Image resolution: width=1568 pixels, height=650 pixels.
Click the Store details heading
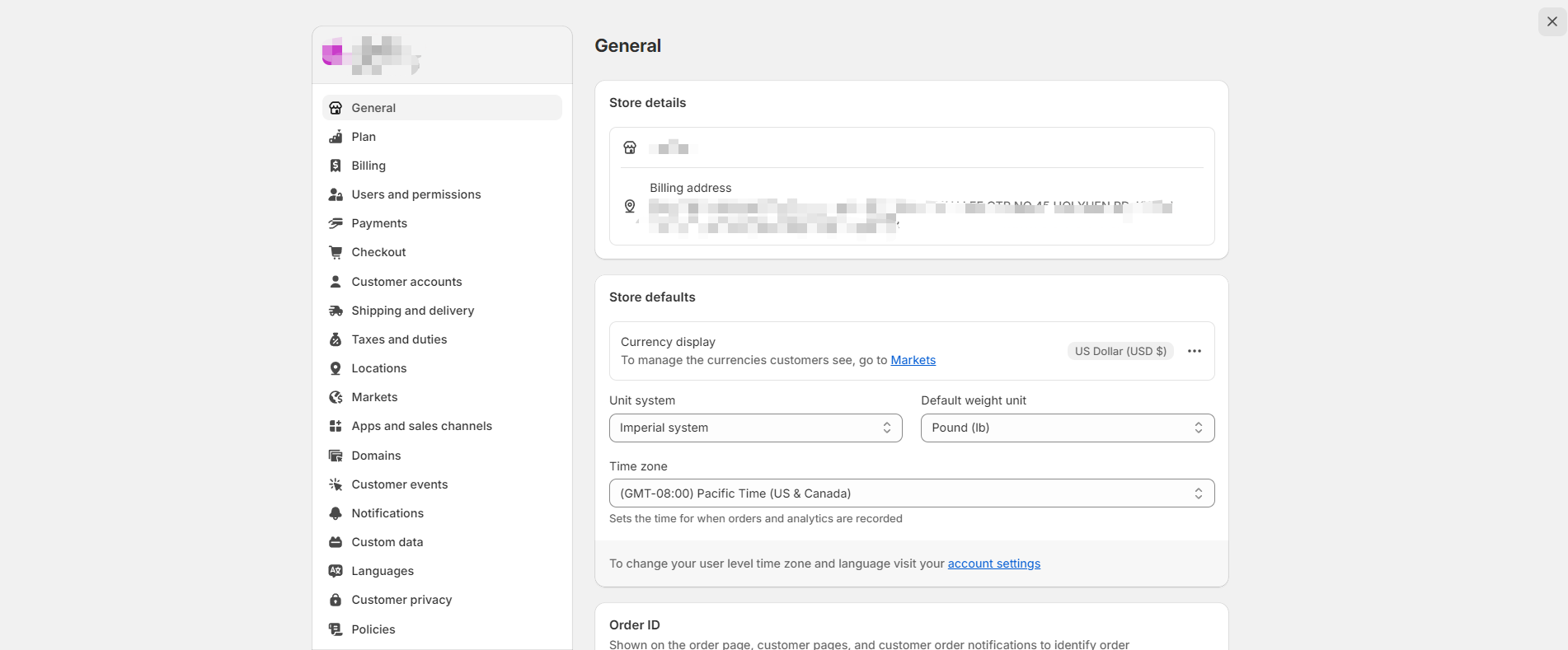647,103
